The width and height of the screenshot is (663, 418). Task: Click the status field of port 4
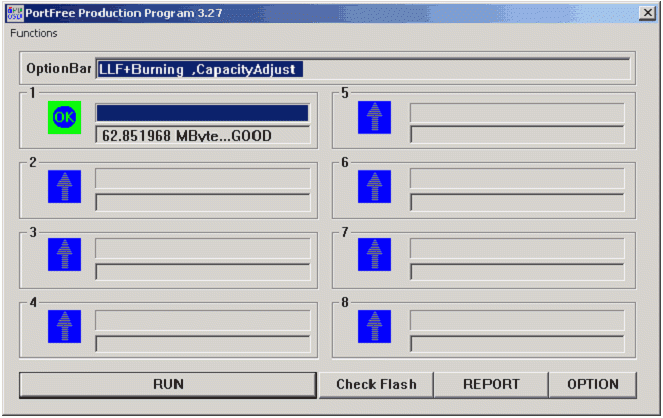203,344
